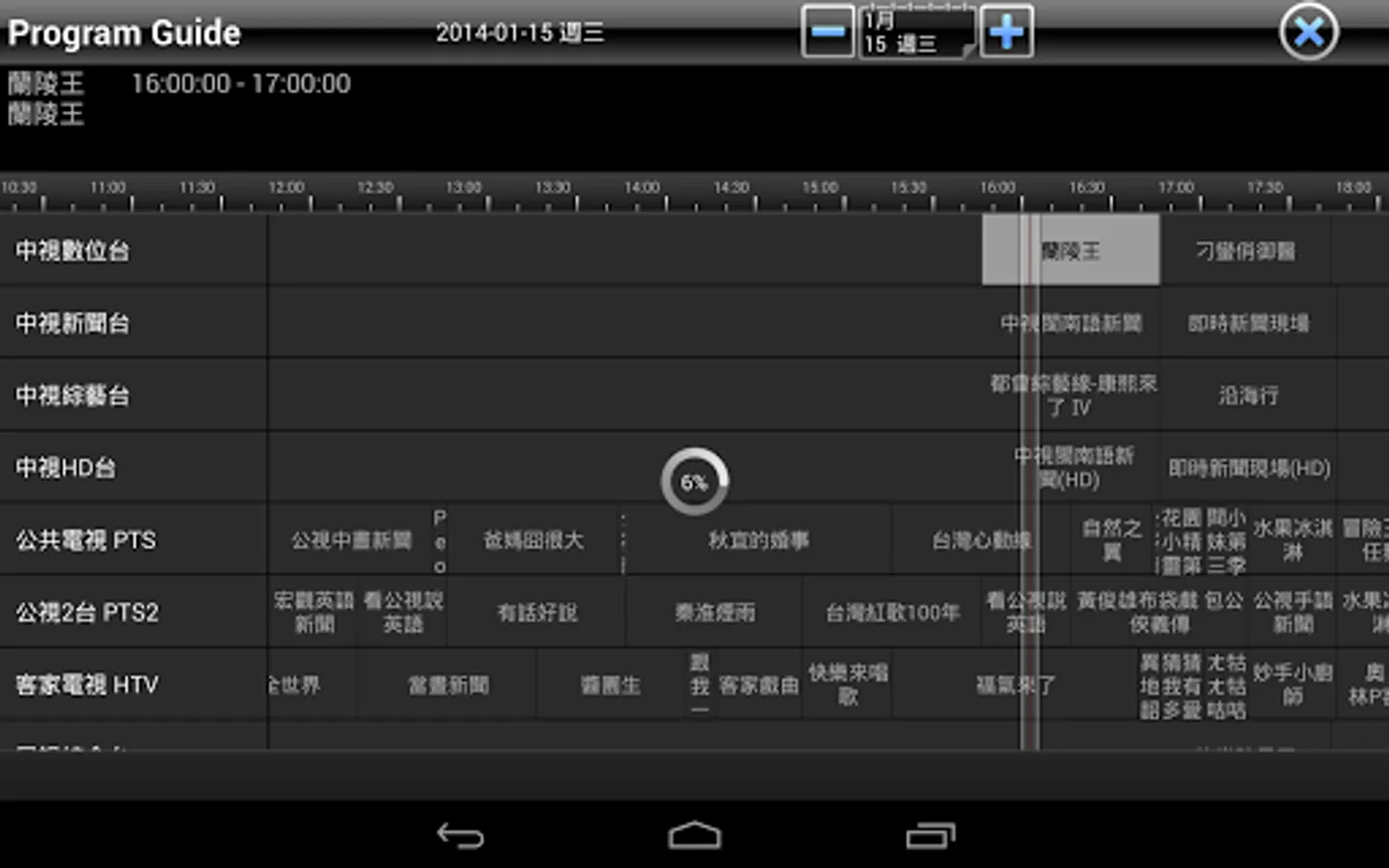Select the 爸媽囧很大 program cell

coord(533,540)
